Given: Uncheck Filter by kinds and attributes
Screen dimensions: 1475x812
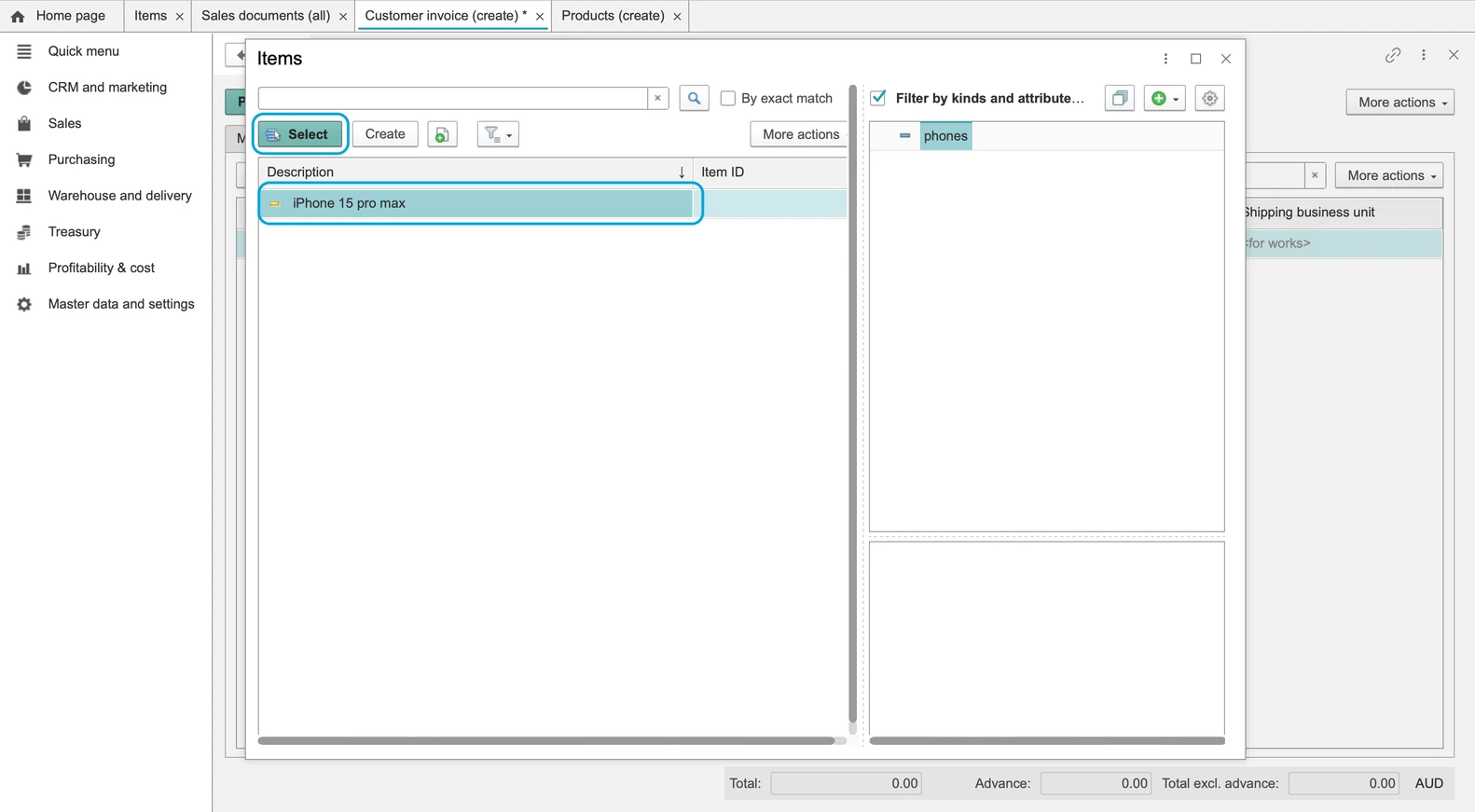Looking at the screenshot, I should 878,98.
